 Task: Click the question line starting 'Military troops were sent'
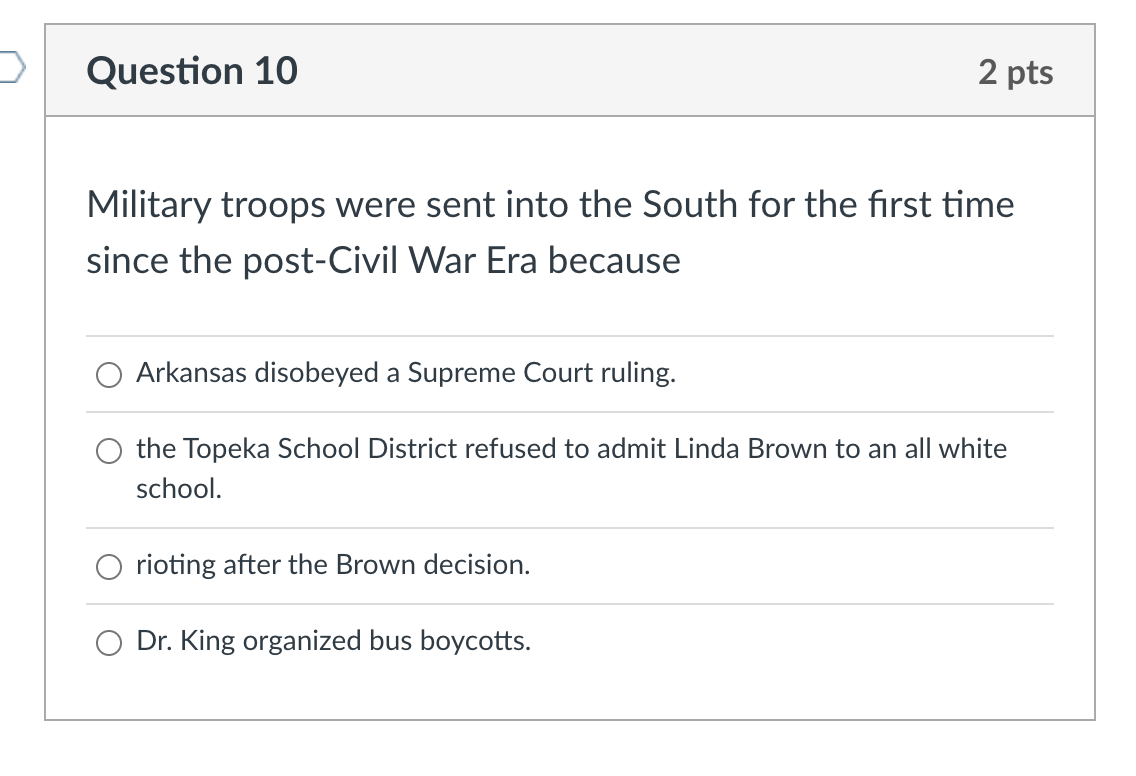(550, 204)
